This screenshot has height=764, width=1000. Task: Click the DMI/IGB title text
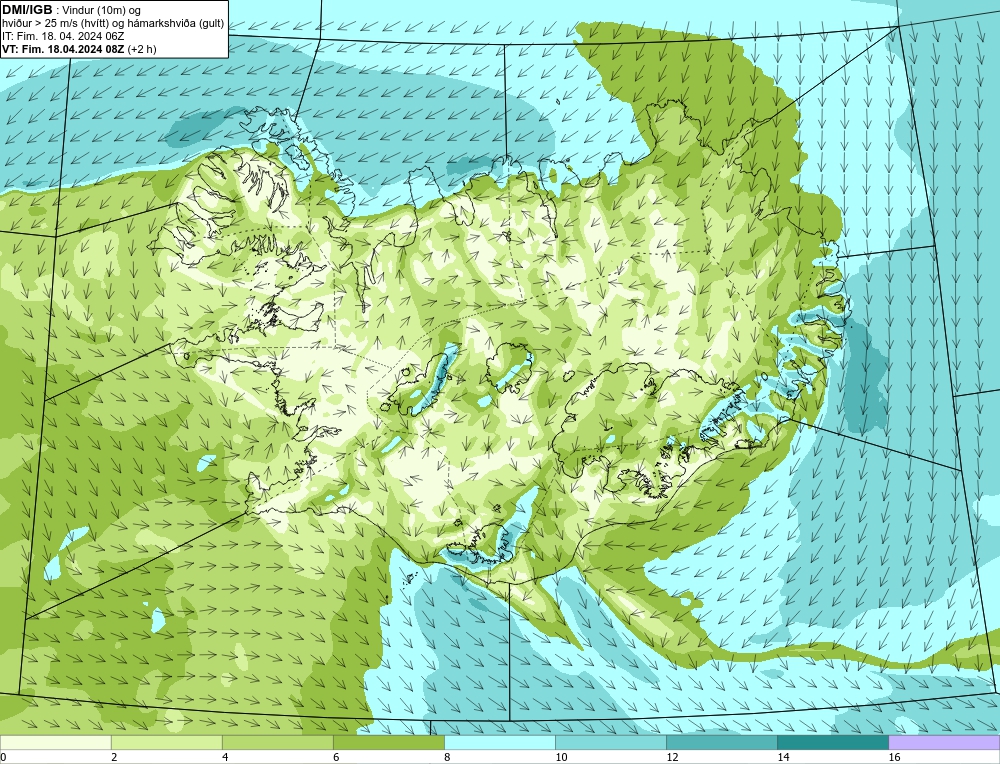[x=27, y=10]
